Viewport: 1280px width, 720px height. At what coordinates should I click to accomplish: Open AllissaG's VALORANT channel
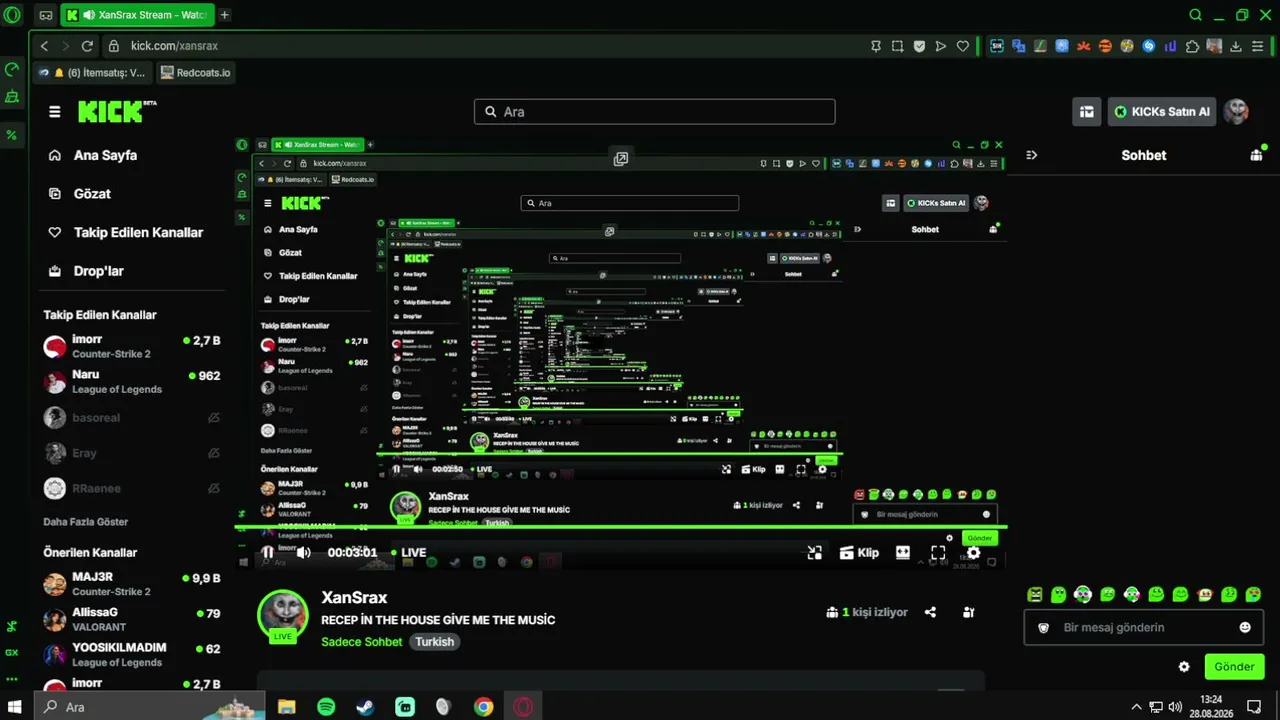coord(132,619)
